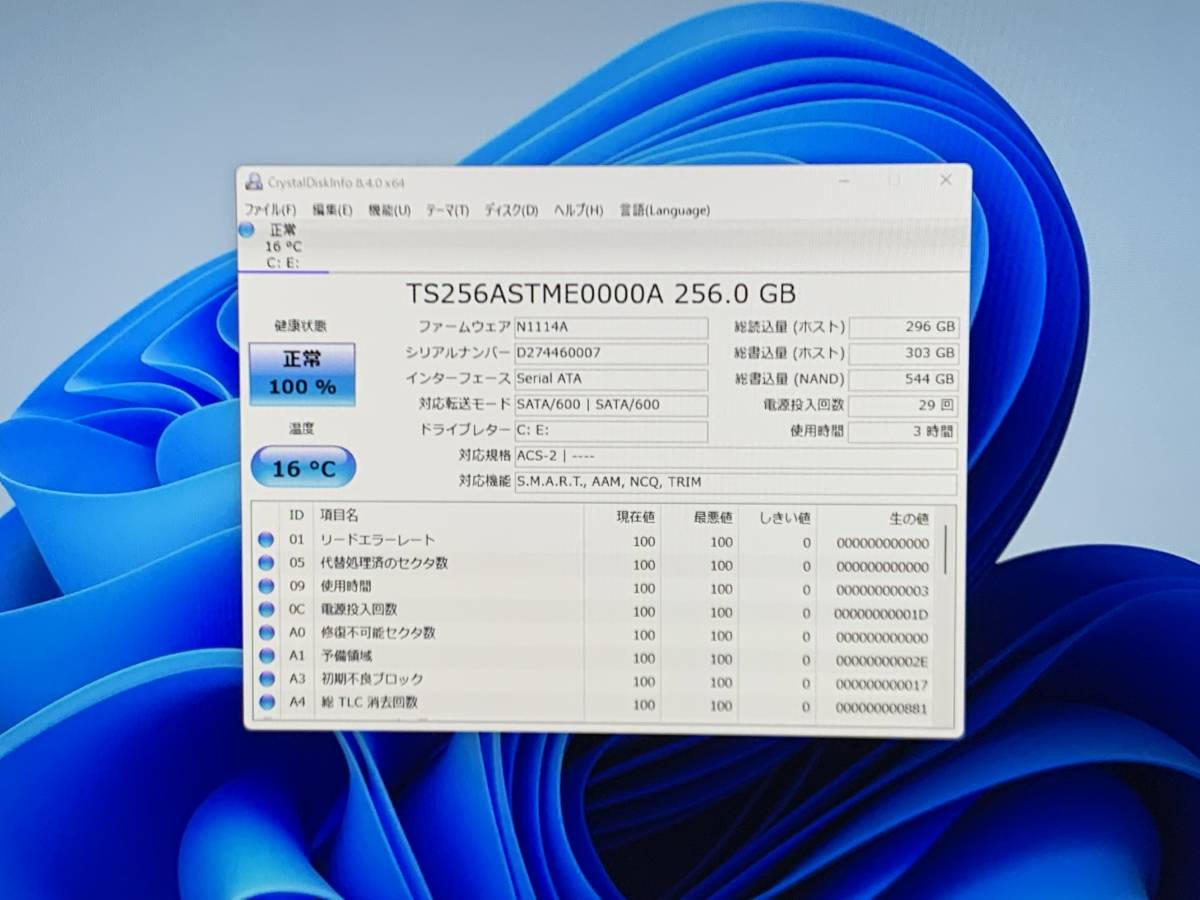
Task: Select the 修復不可能セクタ数 attribute row
Action: pyautogui.click(x=595, y=634)
